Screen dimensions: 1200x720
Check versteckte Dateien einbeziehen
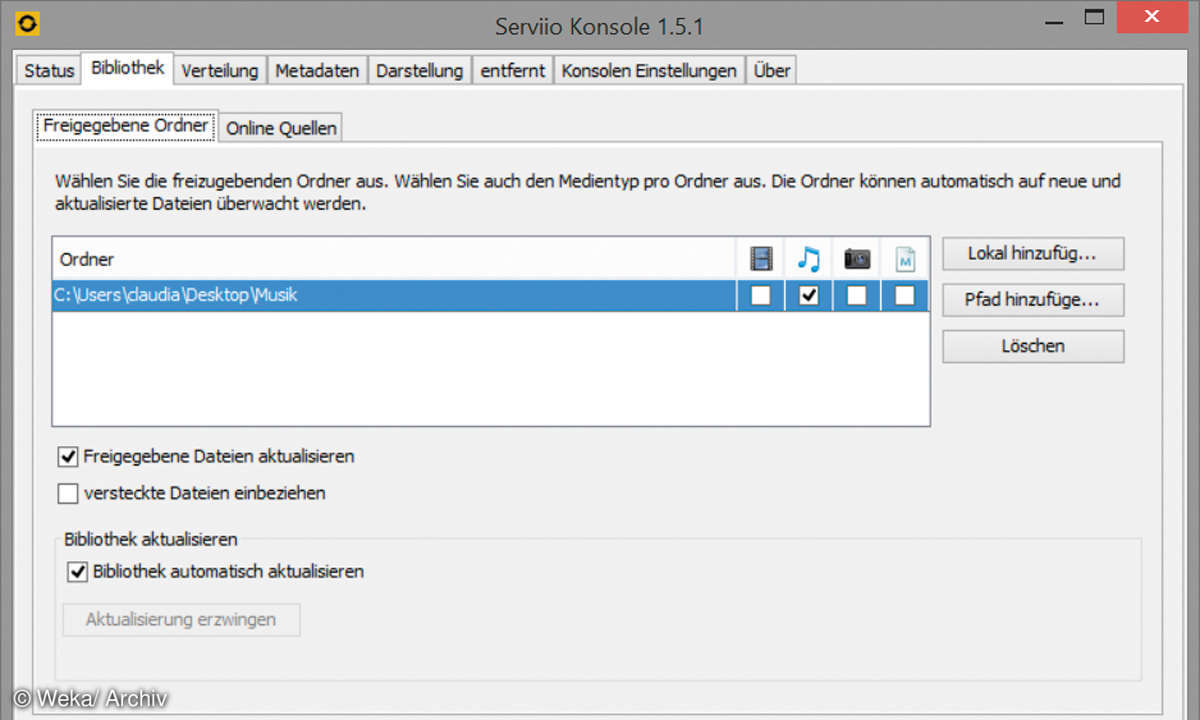(x=68, y=493)
